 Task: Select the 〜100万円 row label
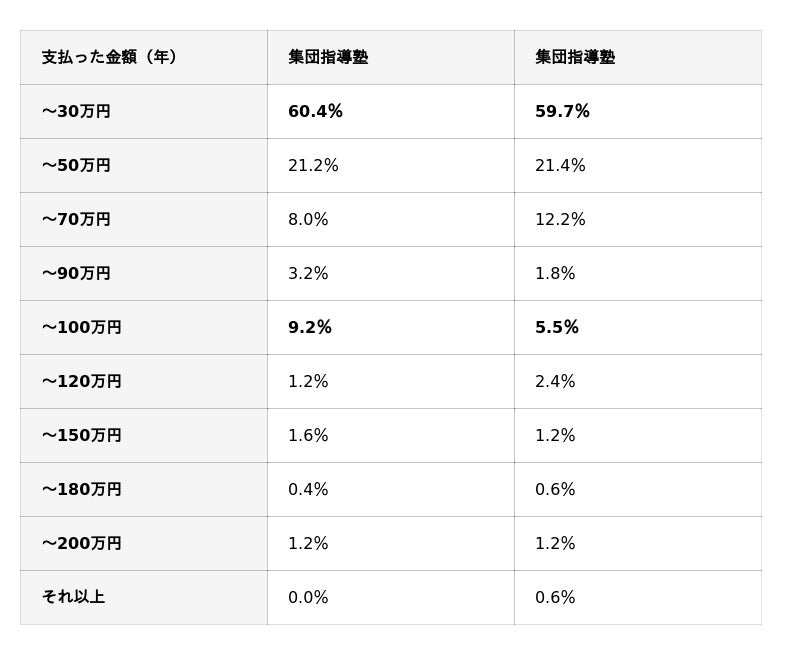[81, 327]
